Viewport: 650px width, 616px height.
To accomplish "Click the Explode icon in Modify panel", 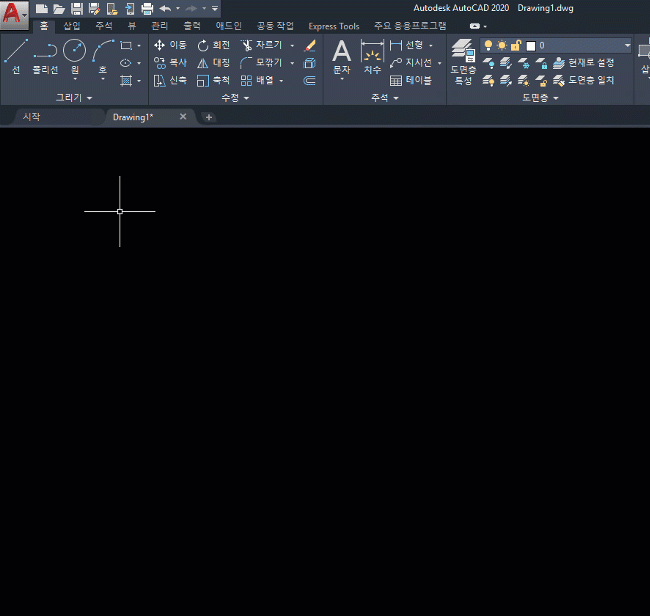I will (x=310, y=63).
